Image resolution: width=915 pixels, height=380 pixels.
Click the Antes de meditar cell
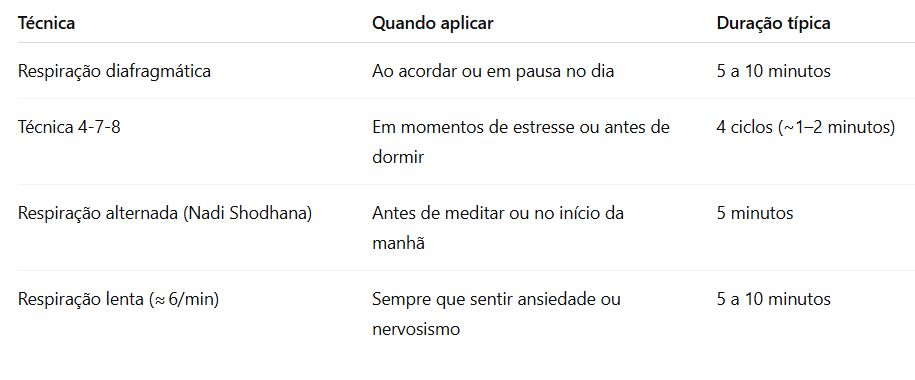click(x=498, y=228)
